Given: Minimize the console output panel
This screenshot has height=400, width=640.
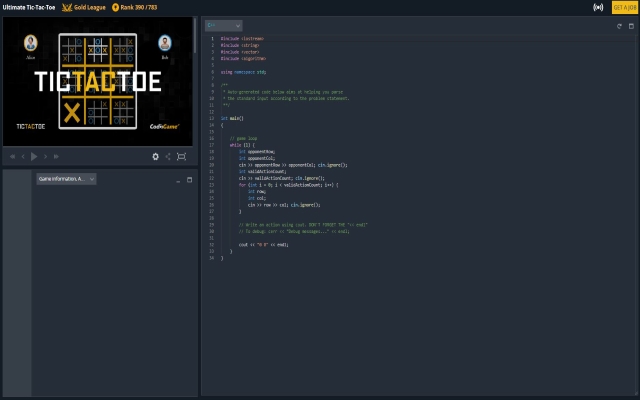Looking at the screenshot, I should coord(178,180).
